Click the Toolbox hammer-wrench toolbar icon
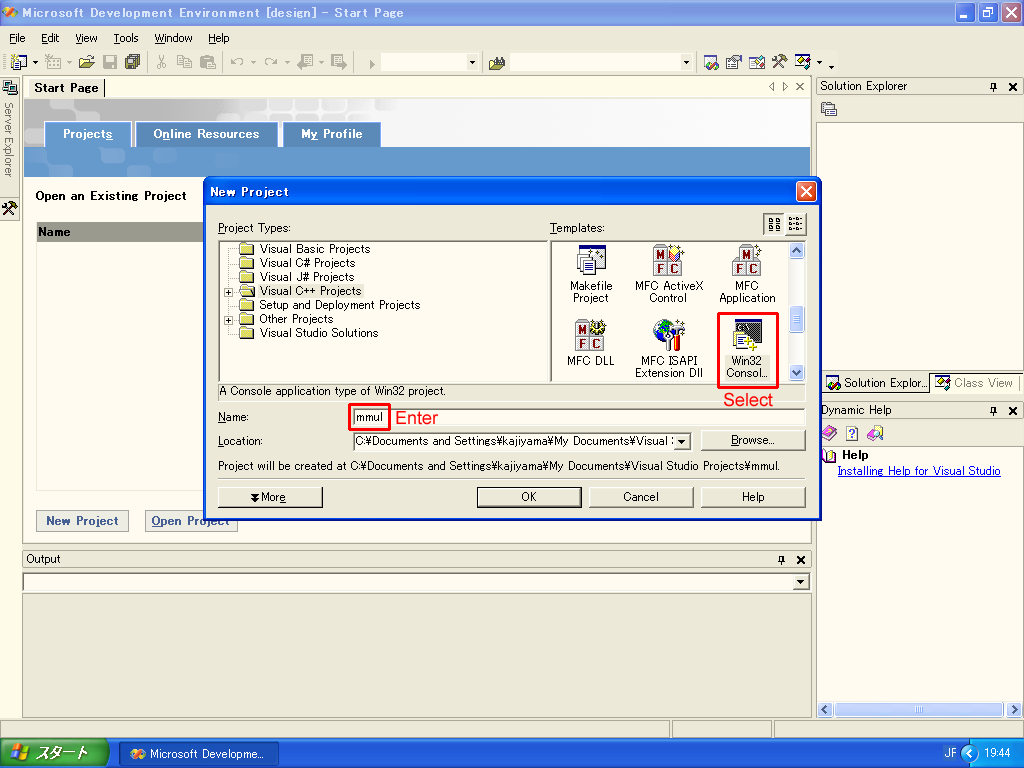The image size is (1024, 768). coord(779,62)
